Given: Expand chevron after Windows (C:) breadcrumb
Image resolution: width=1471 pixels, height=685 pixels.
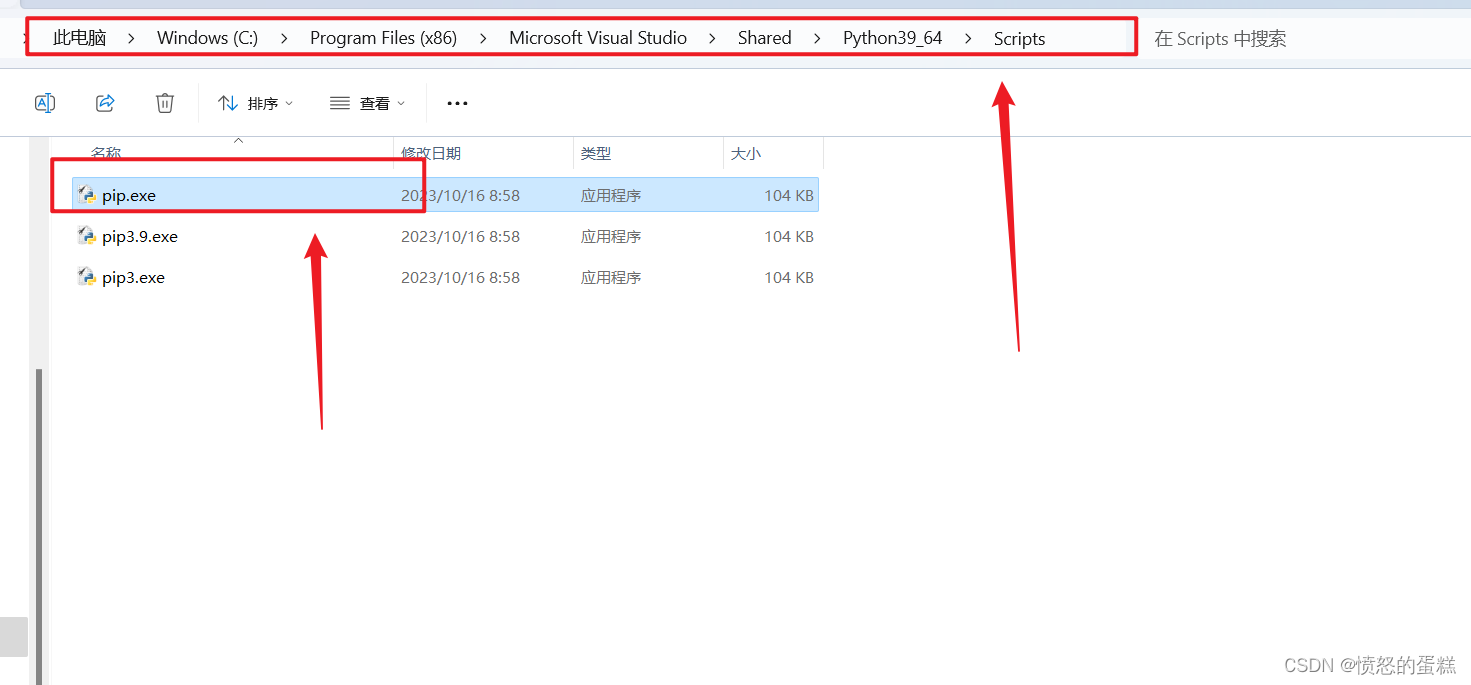Looking at the screenshot, I should [284, 39].
